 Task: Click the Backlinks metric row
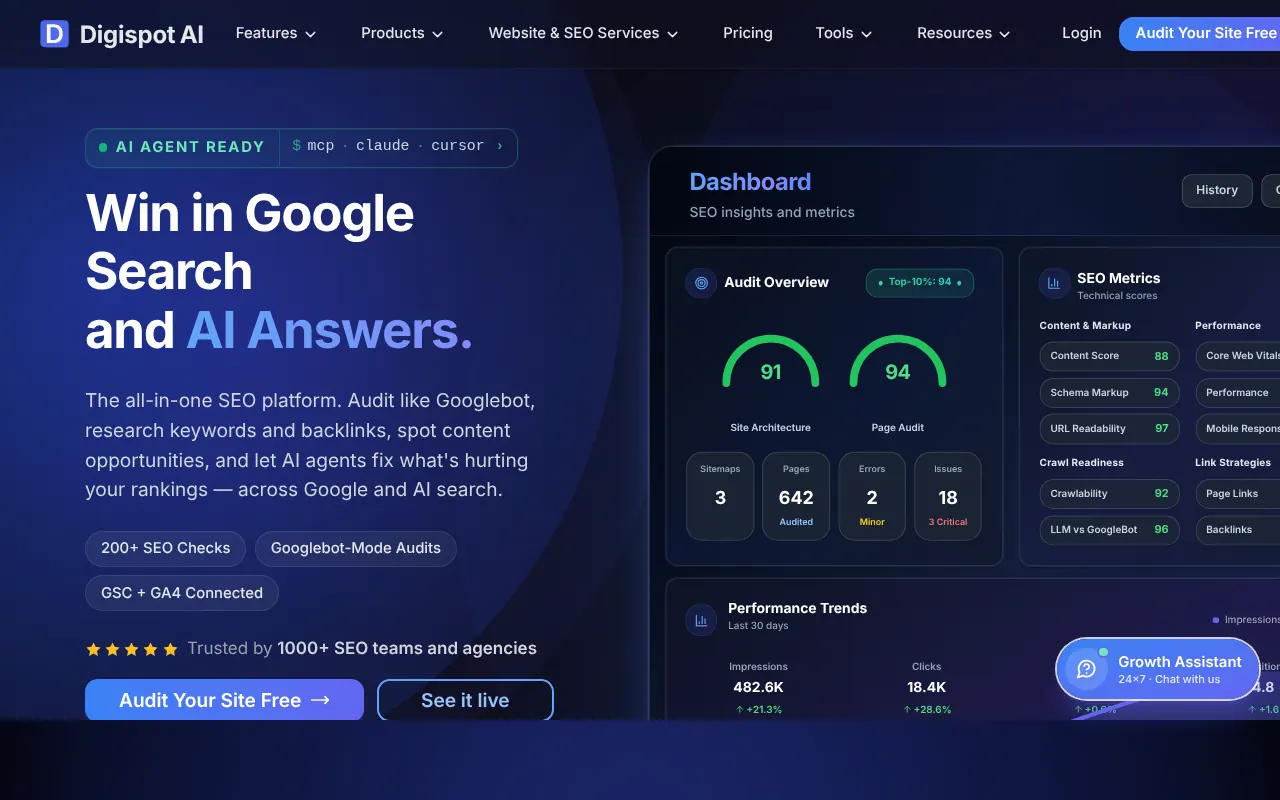[1238, 530]
